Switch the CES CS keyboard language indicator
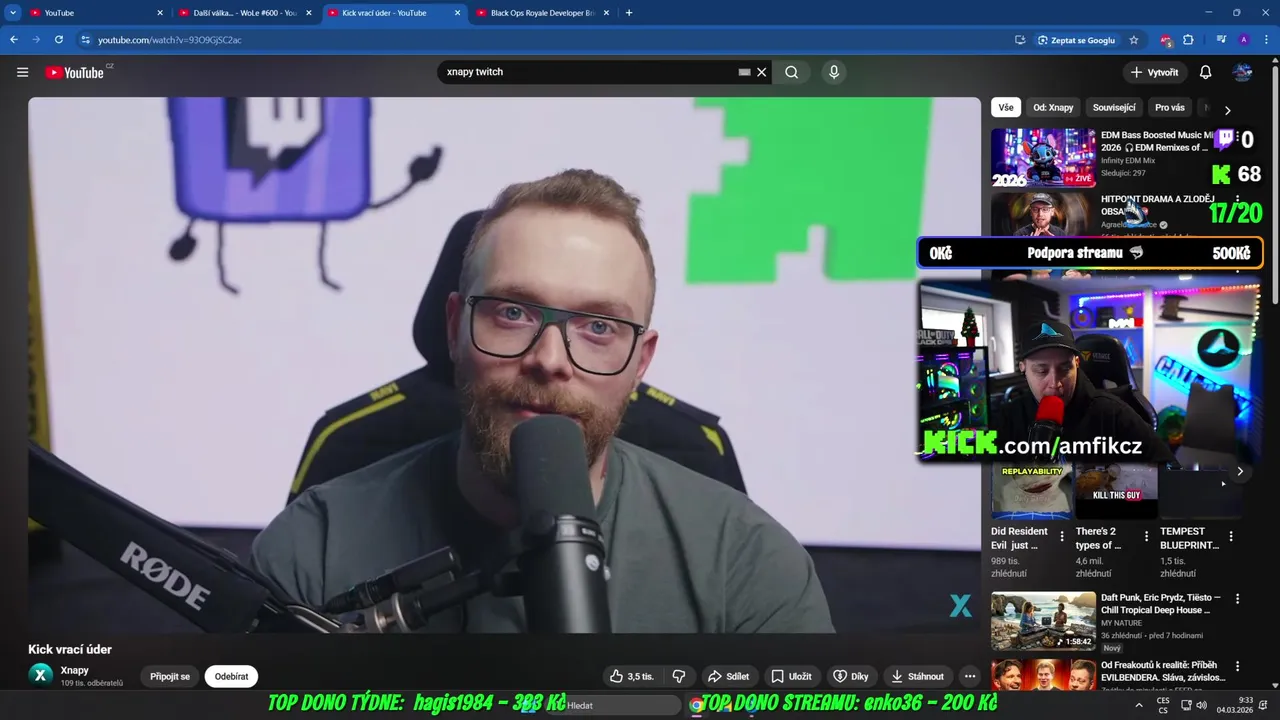Screen dimensions: 1280x720 1163,705
